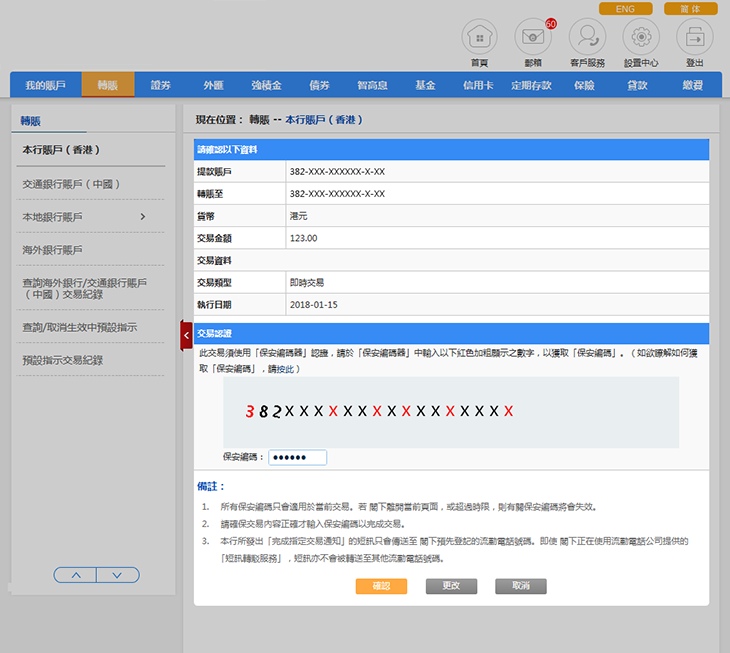Viewport: 730px width, 653px height.
Task: Click the sidebar scroll down arrow
Action: 117,575
